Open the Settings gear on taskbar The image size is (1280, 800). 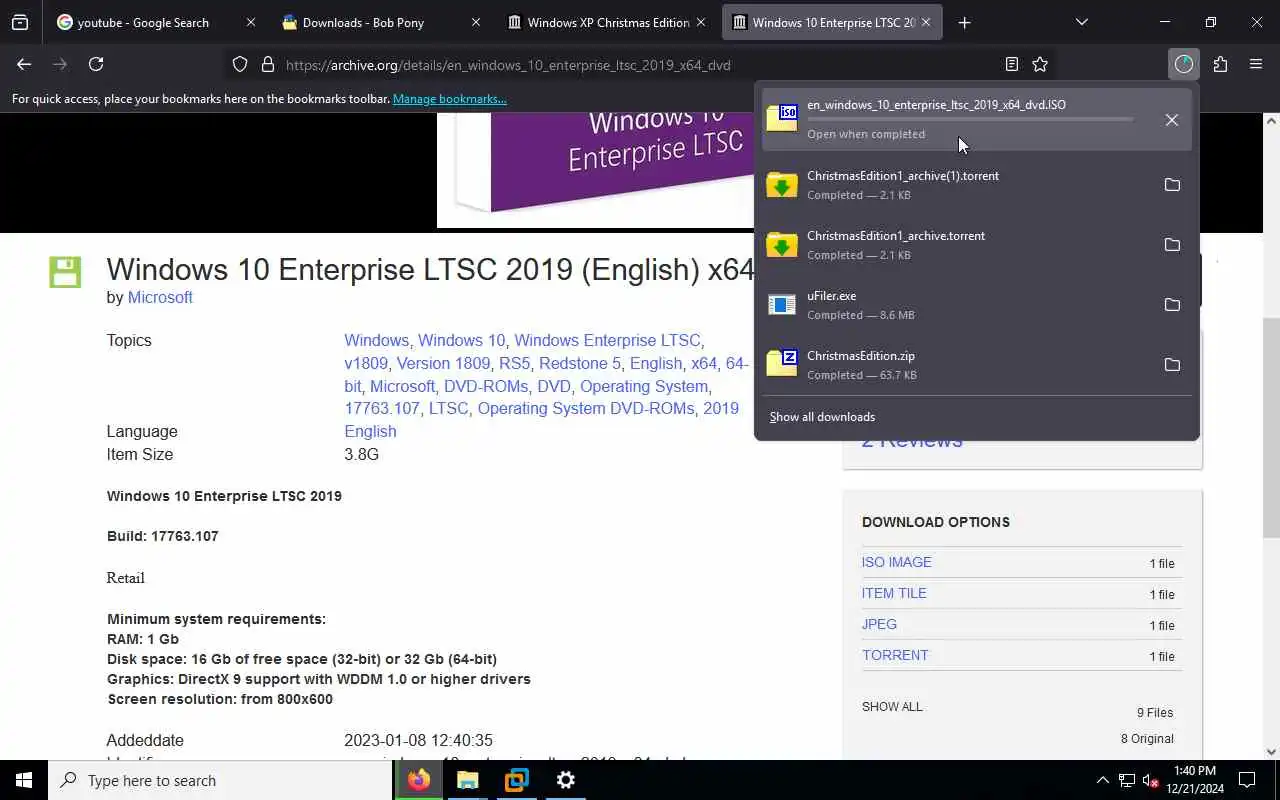[566, 780]
